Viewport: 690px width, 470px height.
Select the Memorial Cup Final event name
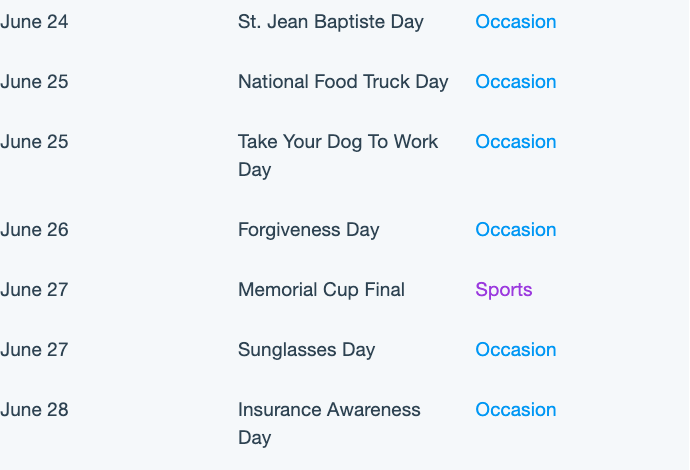[321, 290]
